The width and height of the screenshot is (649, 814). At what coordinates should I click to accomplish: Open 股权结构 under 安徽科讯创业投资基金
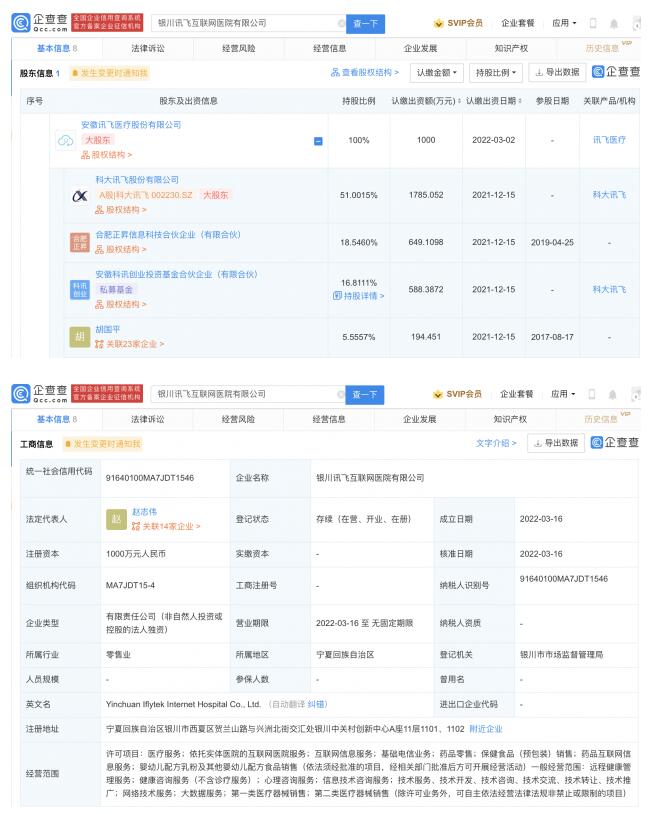point(121,304)
